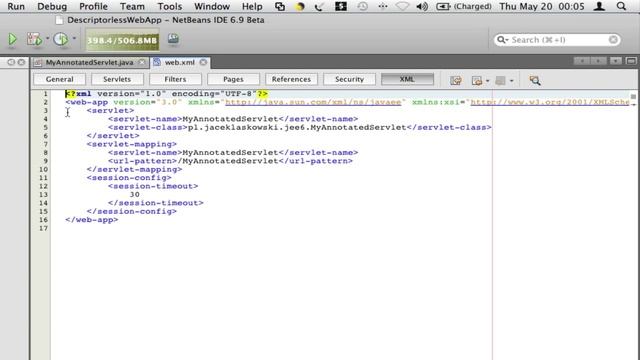Screen dimensions: 640x360
Task: Open the References view of web.xml
Action: click(291, 79)
